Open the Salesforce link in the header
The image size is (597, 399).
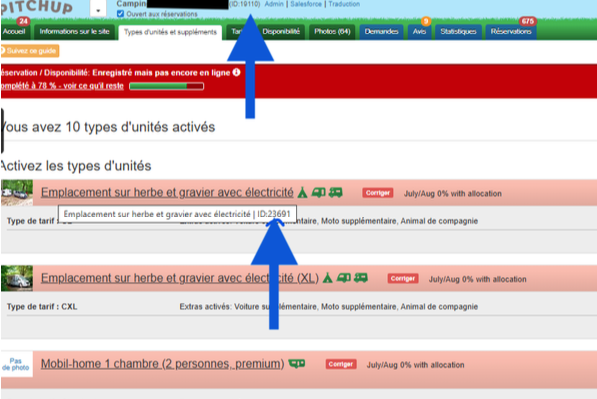(306, 4)
